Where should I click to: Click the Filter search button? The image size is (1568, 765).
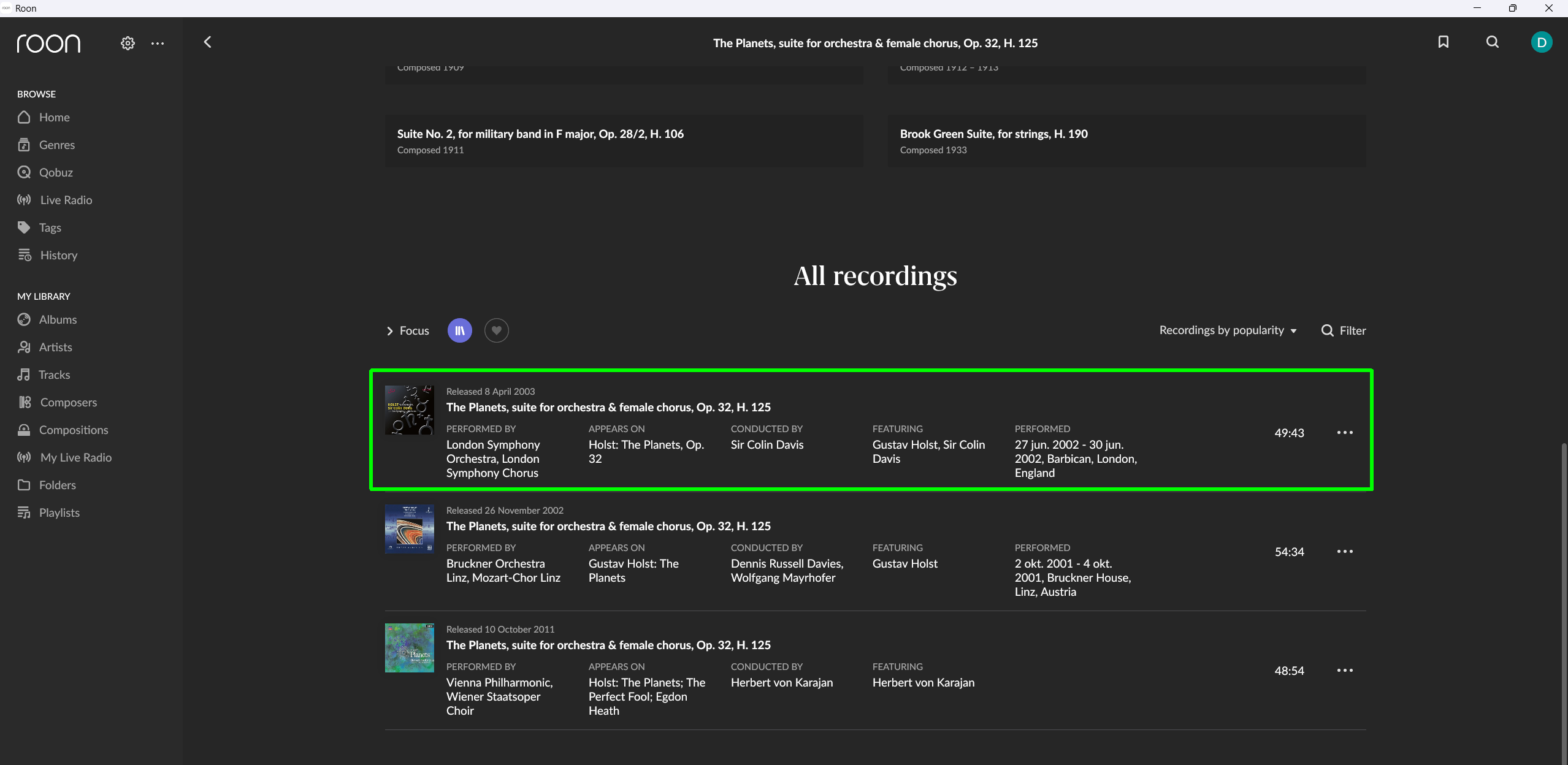tap(1344, 330)
